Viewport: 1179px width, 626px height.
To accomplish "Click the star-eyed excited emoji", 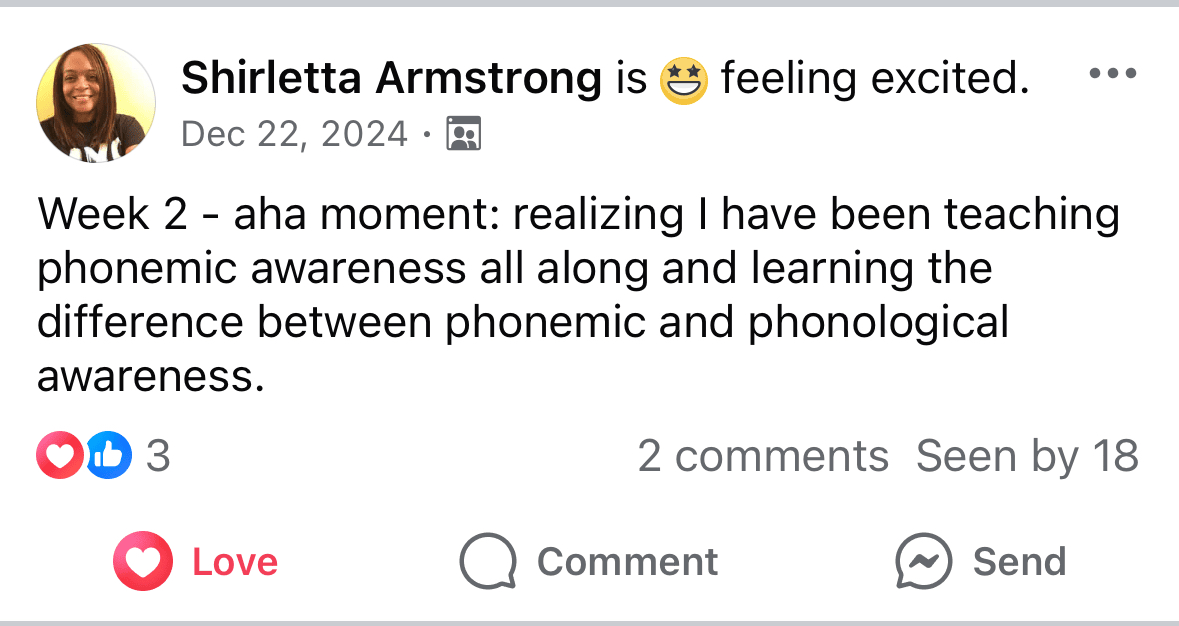I will tap(683, 80).
